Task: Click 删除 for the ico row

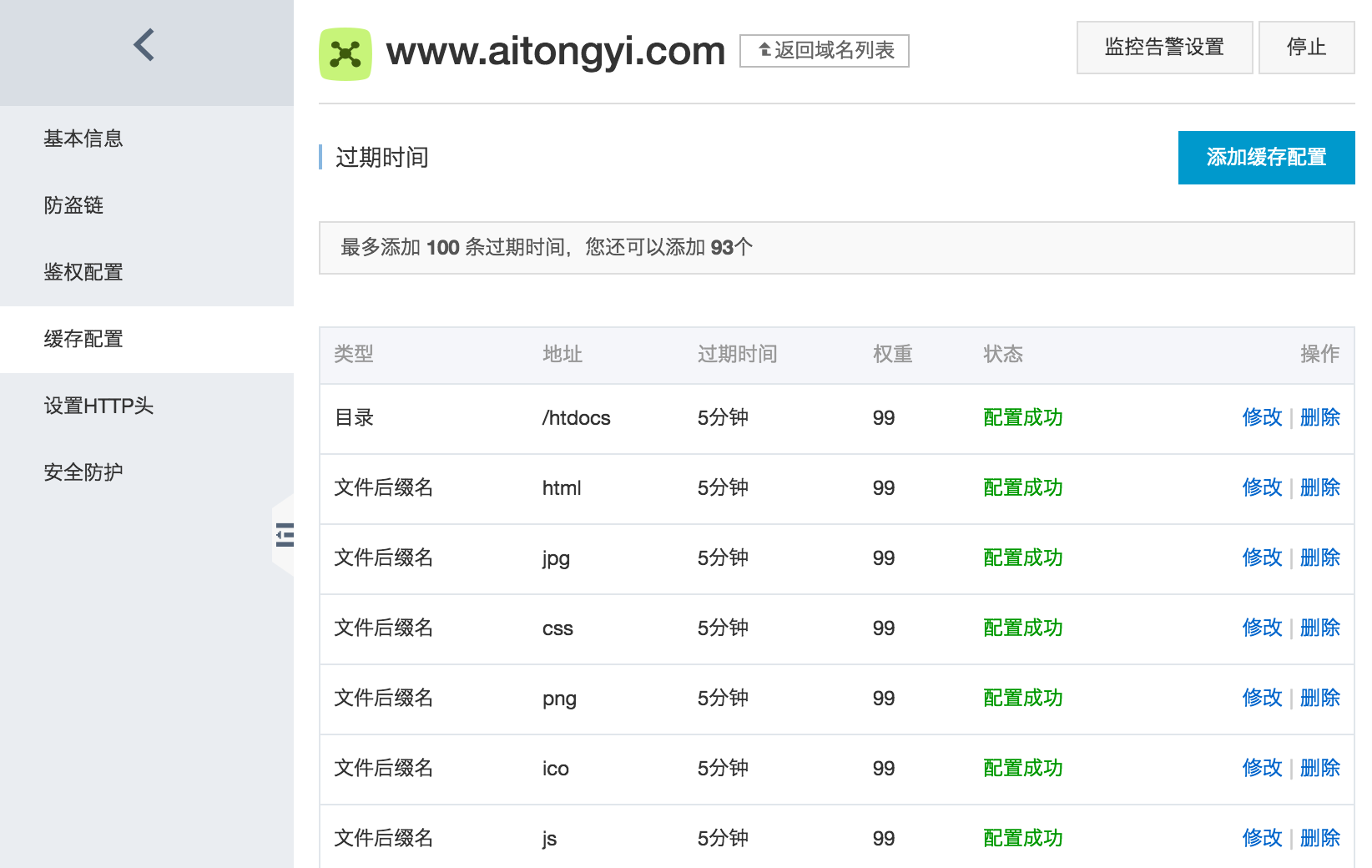Action: click(x=1320, y=768)
